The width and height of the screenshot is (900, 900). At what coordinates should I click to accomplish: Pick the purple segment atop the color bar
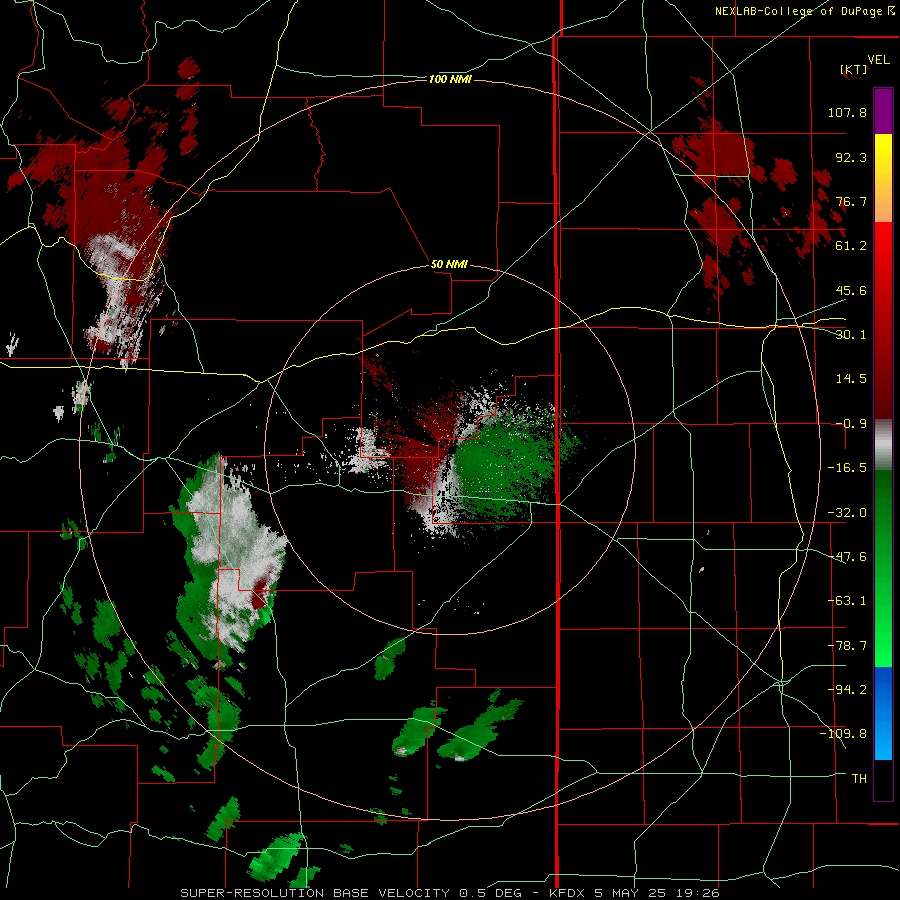[x=883, y=111]
